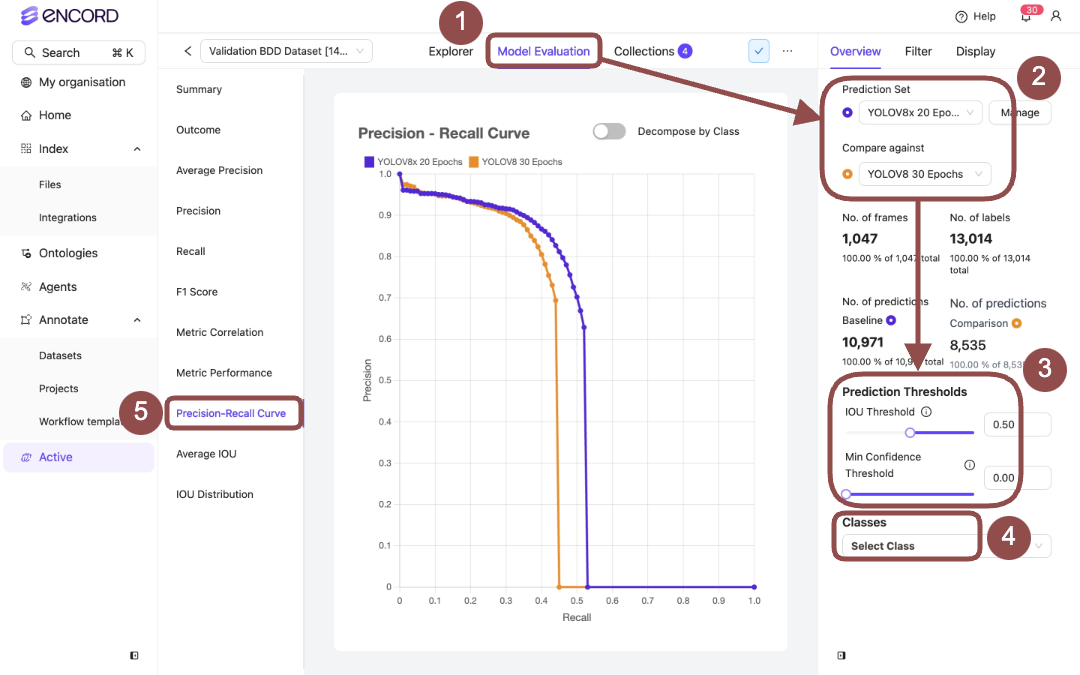Click Min Confidence Threshold info icon
This screenshot has width=1080, height=675.
click(969, 465)
